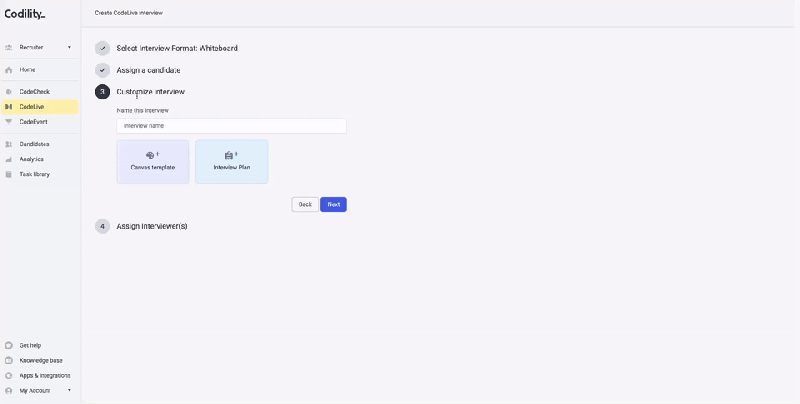Reopen Assign a candidate step
The height and width of the screenshot is (404, 800).
[x=148, y=70]
